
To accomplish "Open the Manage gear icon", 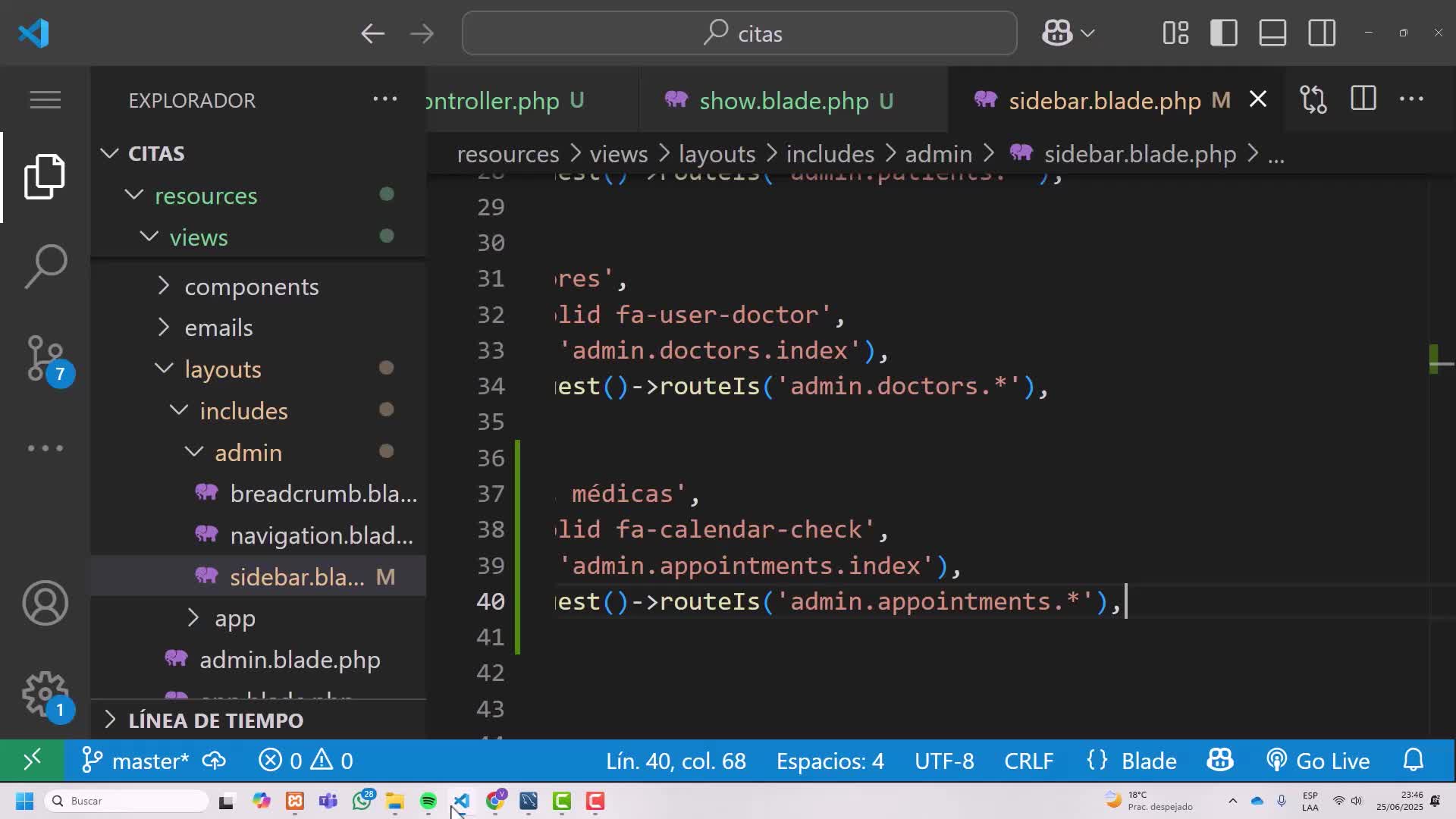I will click(x=45, y=694).
